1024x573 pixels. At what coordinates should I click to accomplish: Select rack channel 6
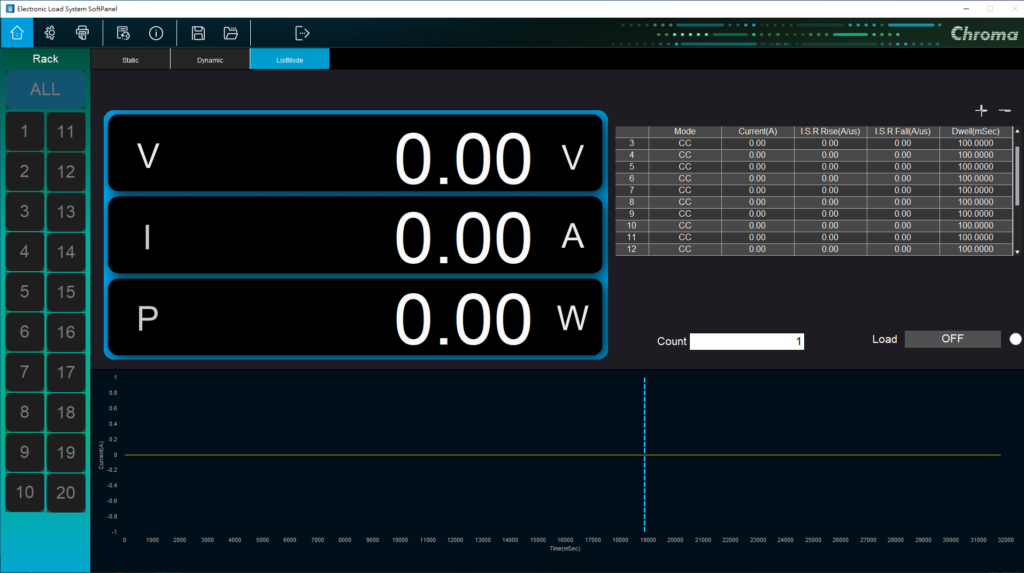[x=25, y=332]
